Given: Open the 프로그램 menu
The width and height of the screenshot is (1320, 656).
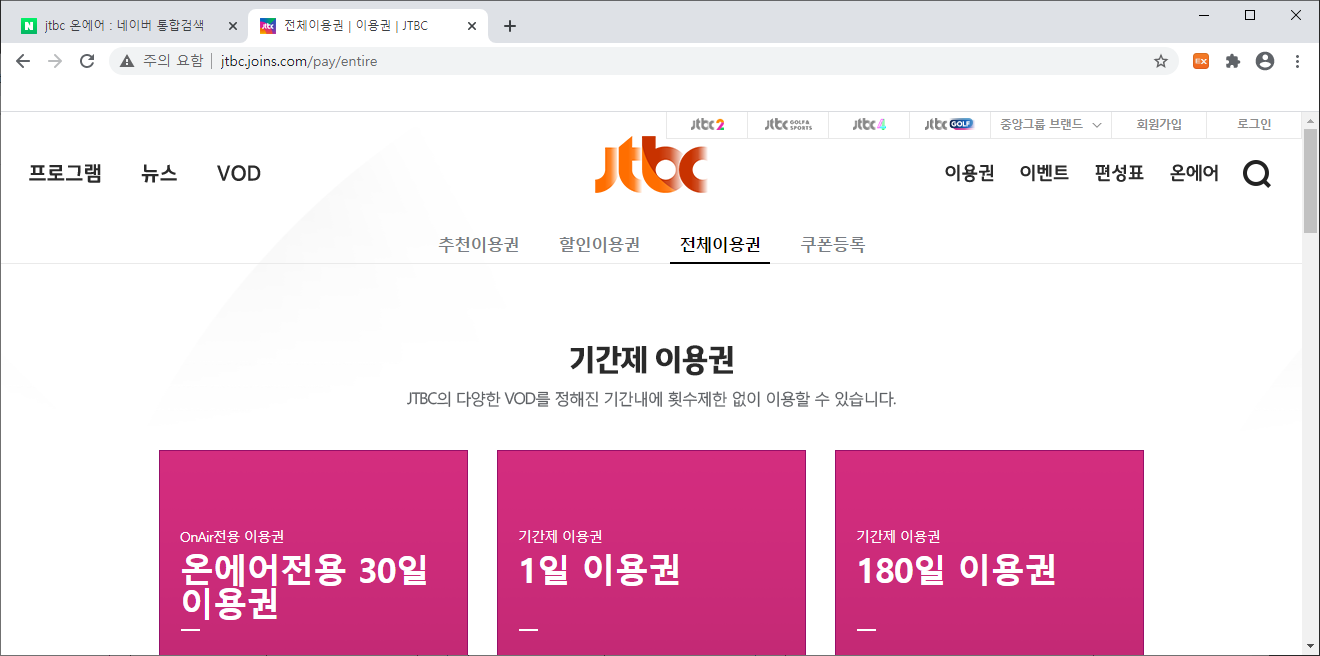Looking at the screenshot, I should [x=65, y=173].
